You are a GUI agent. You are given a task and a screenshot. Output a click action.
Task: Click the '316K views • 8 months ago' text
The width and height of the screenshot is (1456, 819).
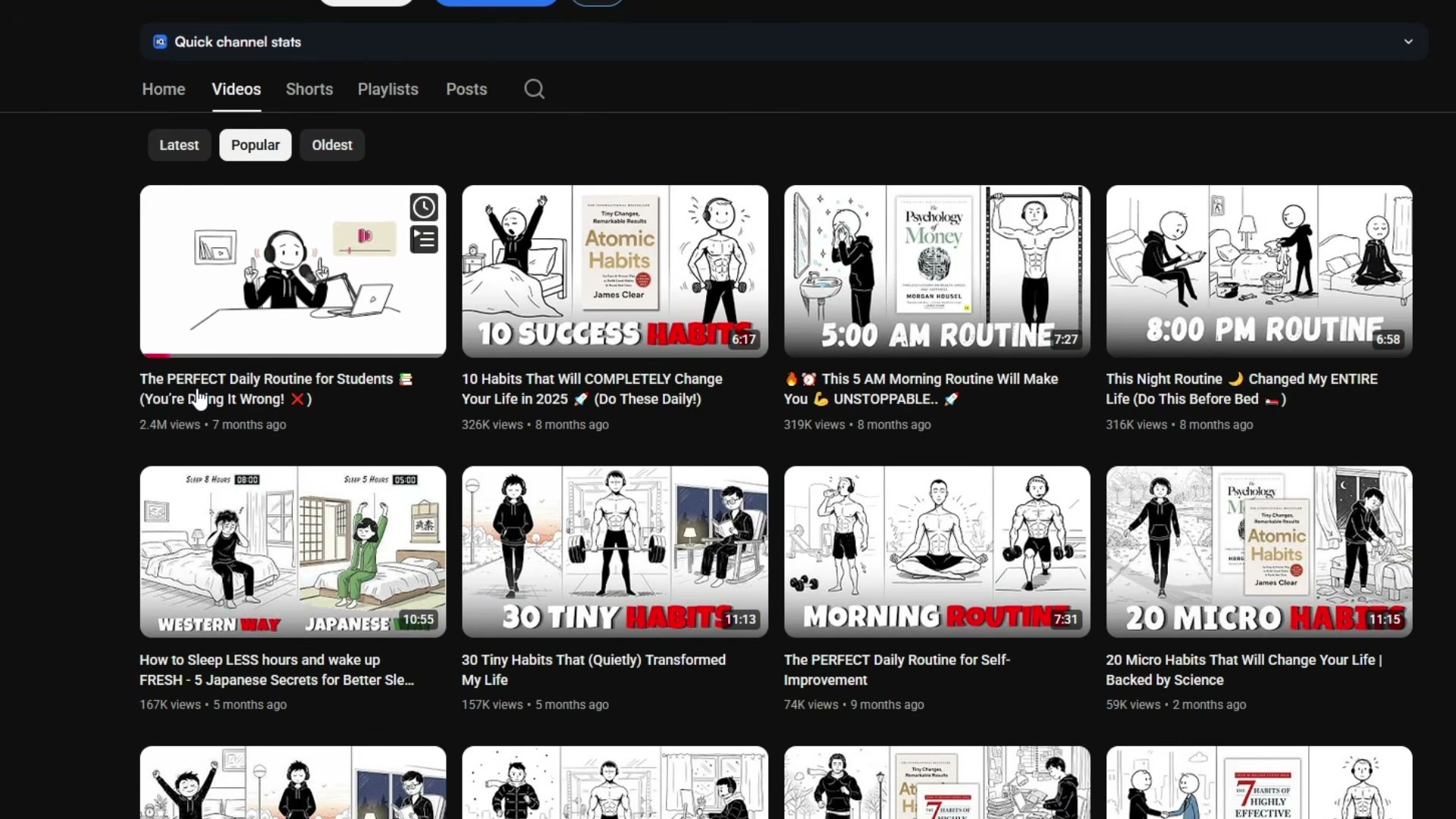tap(1180, 425)
